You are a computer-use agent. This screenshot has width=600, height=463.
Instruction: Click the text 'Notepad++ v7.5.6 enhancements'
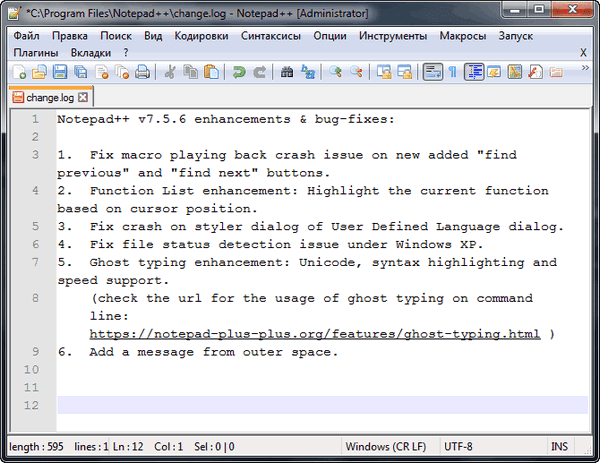pos(174,119)
